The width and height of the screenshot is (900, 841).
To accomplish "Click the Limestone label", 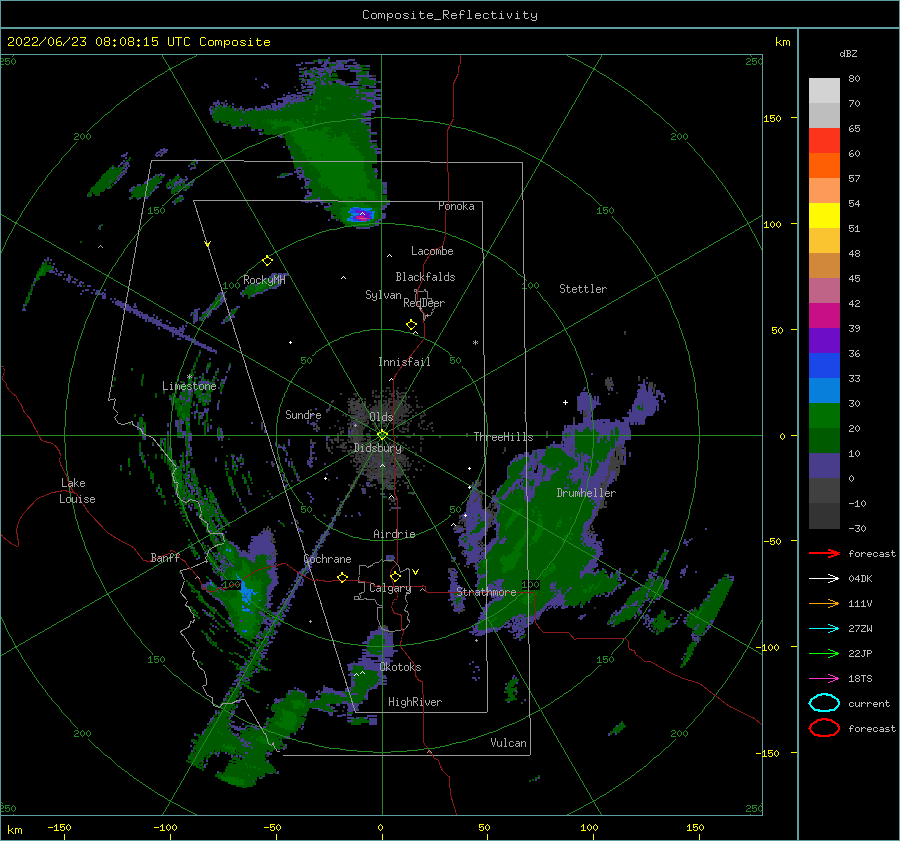I will [189, 386].
